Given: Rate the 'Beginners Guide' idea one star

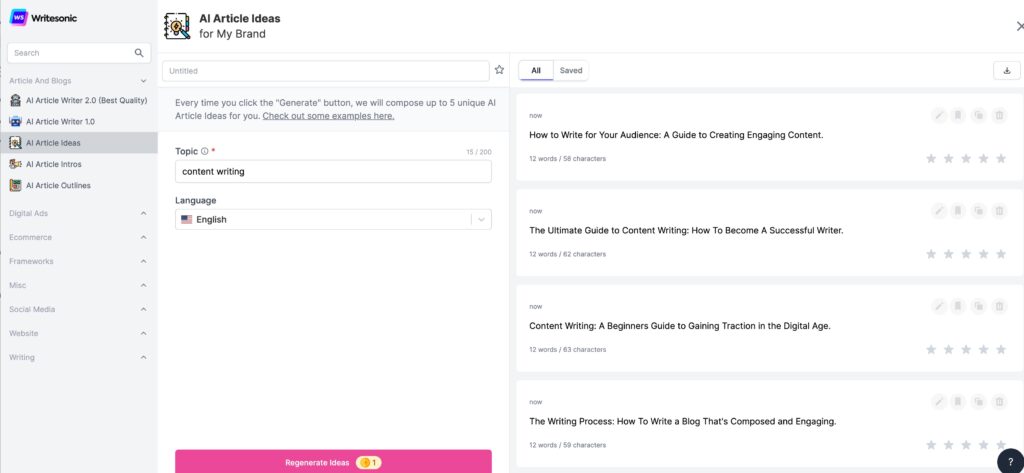Looking at the screenshot, I should point(931,350).
